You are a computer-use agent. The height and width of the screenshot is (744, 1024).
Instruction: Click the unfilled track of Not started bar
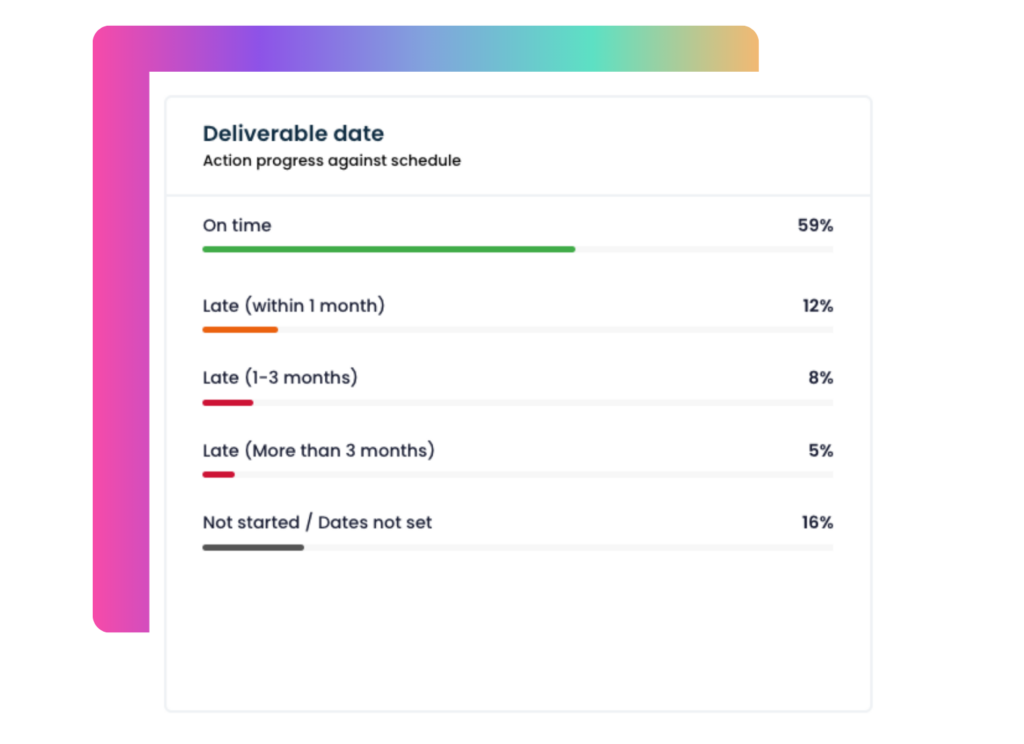click(x=568, y=547)
